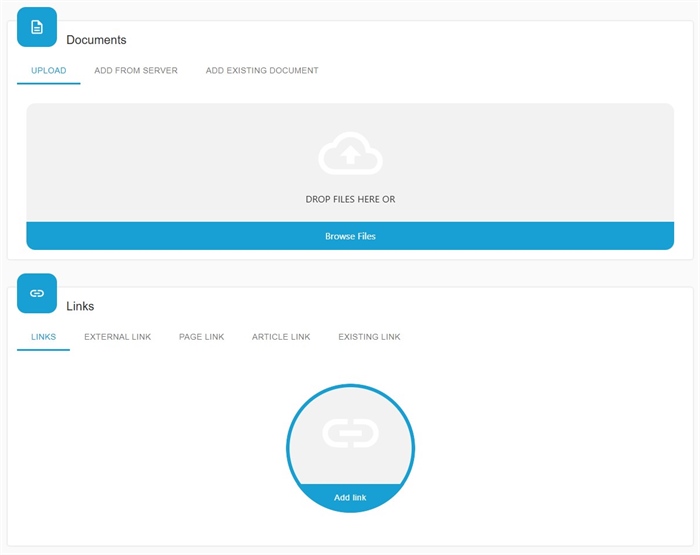Click the blue underline beneath the Upload tab
The image size is (700, 555).
[x=48, y=83]
